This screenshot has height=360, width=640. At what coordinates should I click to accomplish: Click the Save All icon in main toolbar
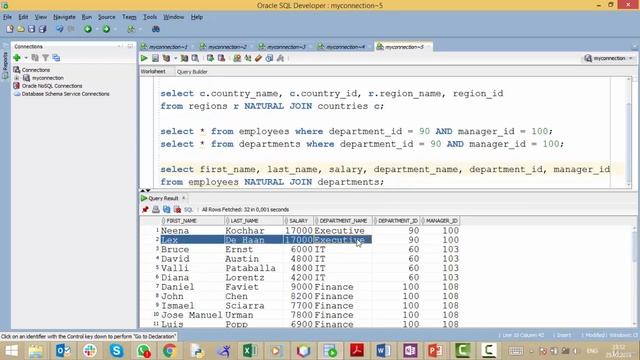[42, 29]
